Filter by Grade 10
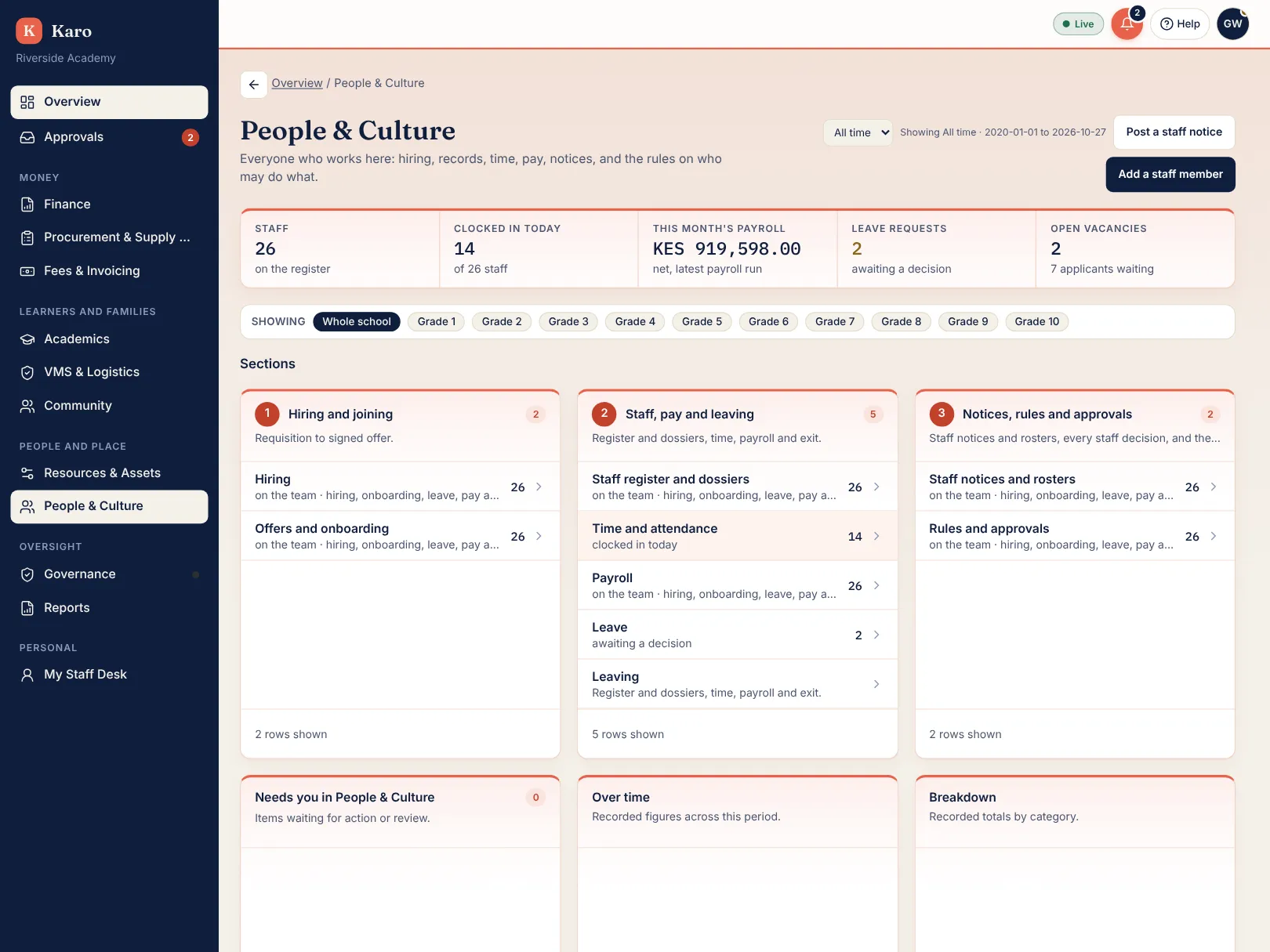The height and width of the screenshot is (952, 1270). 1036,321
